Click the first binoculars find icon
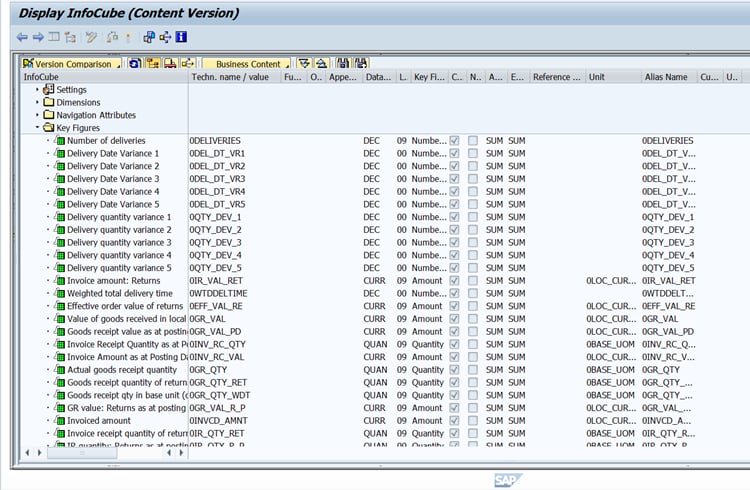The image size is (750, 490). coord(342,64)
